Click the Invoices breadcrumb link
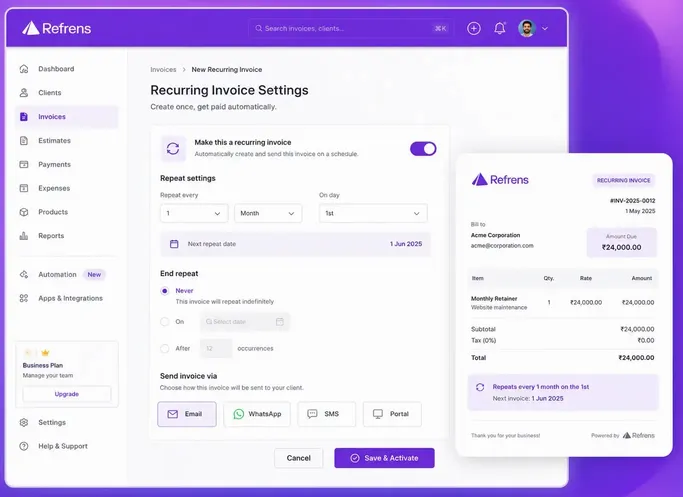The width and height of the screenshot is (683, 497). pos(163,70)
